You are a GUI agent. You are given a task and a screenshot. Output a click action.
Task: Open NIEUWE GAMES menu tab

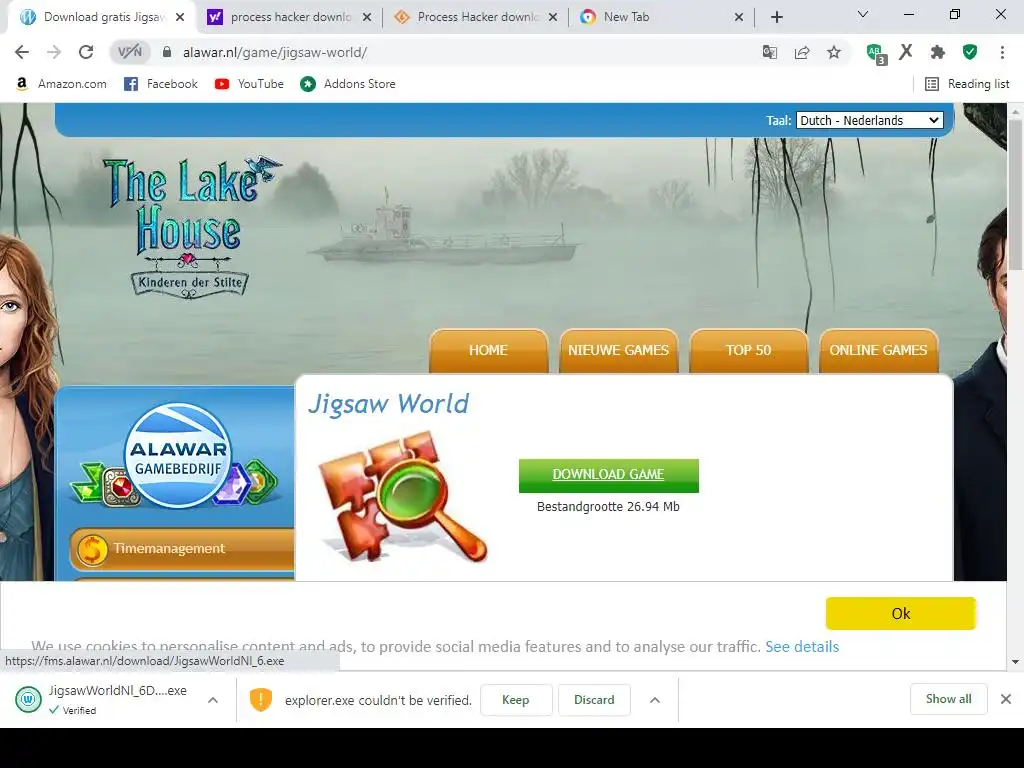[x=618, y=350]
